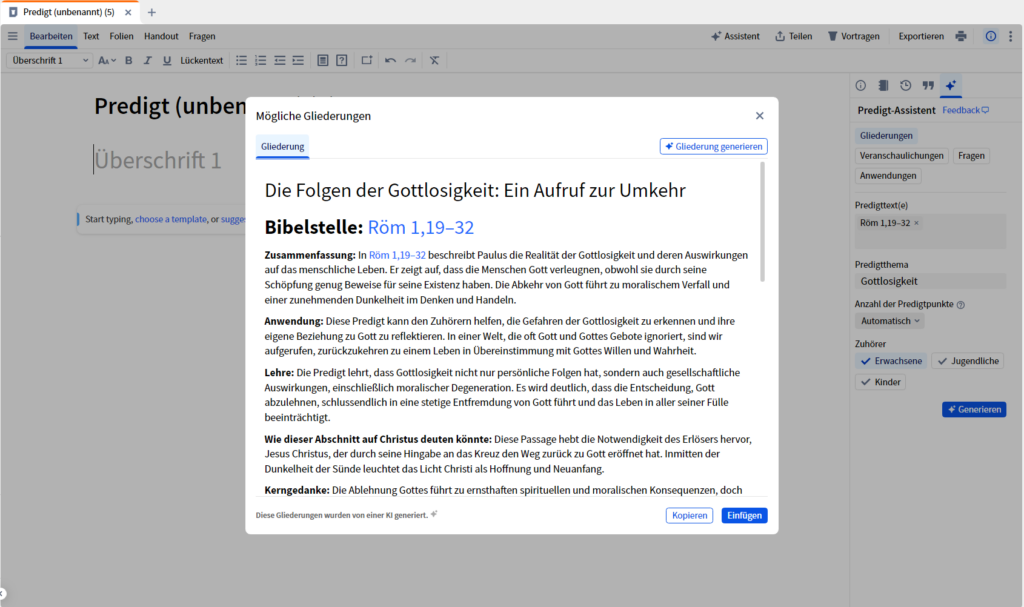This screenshot has height=607, width=1024.
Task: Open the quotes icon in sidebar
Action: [x=928, y=85]
